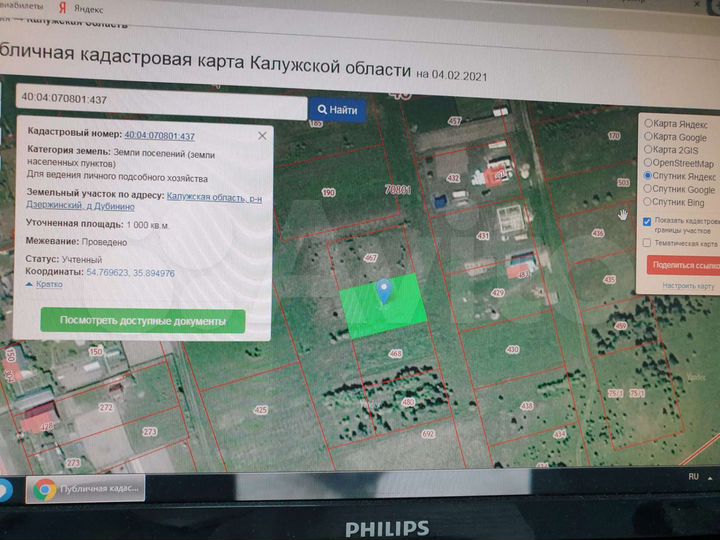This screenshot has width=720, height=540.
Task: Open Настроить карту link
Action: coord(688,286)
